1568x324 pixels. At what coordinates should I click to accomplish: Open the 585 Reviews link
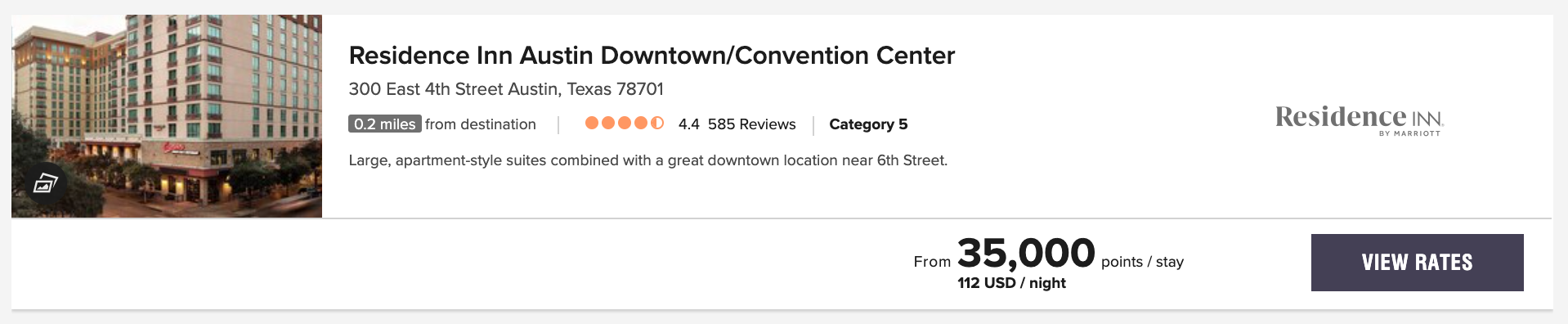coord(752,124)
